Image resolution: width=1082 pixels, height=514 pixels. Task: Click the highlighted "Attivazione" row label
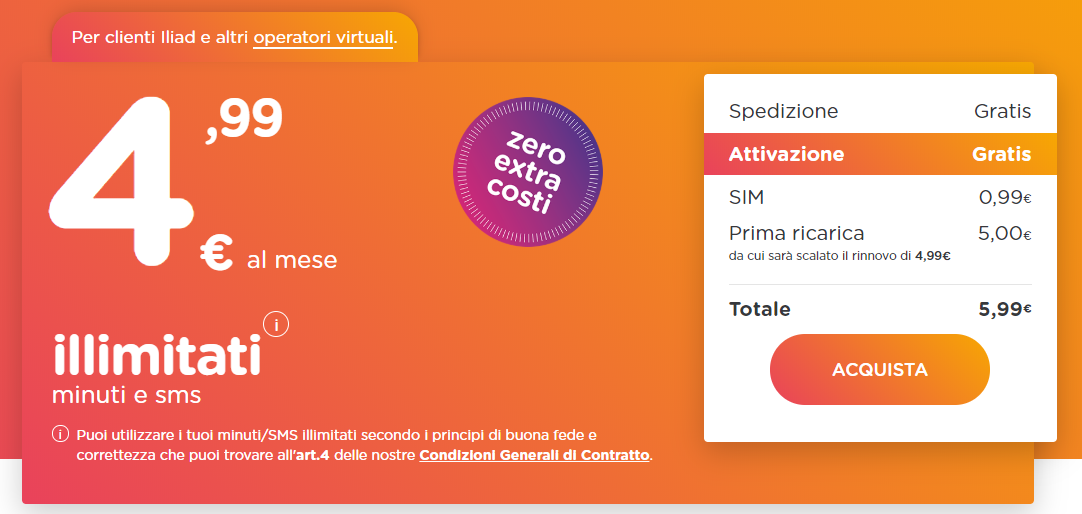[786, 154]
